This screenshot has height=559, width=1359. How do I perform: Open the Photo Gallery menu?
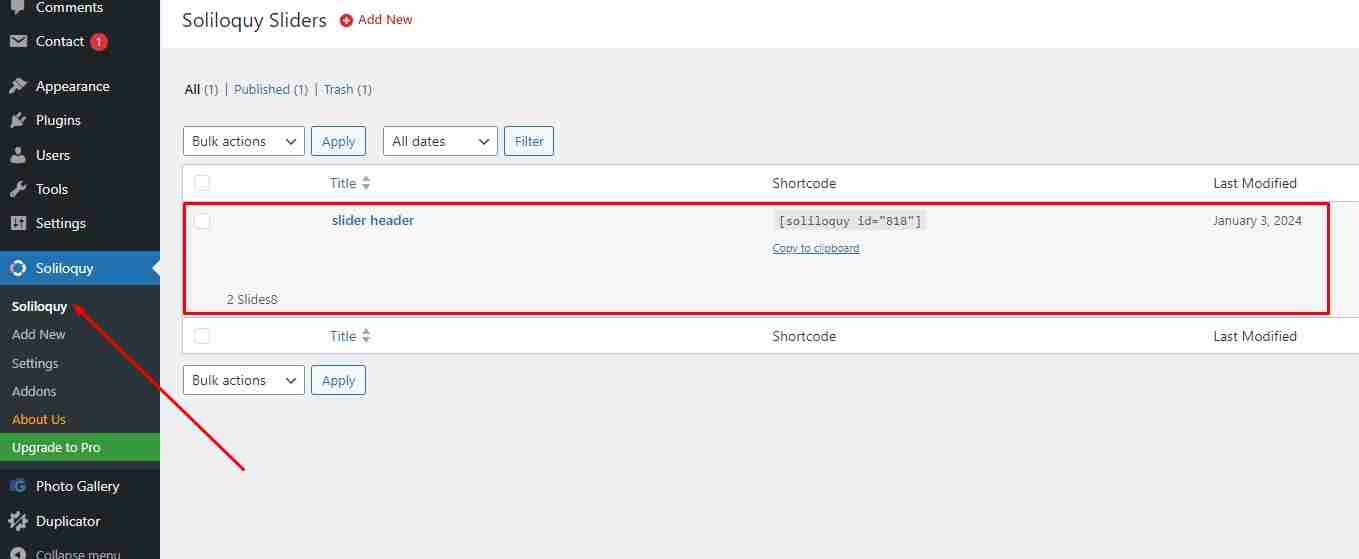[x=80, y=486]
